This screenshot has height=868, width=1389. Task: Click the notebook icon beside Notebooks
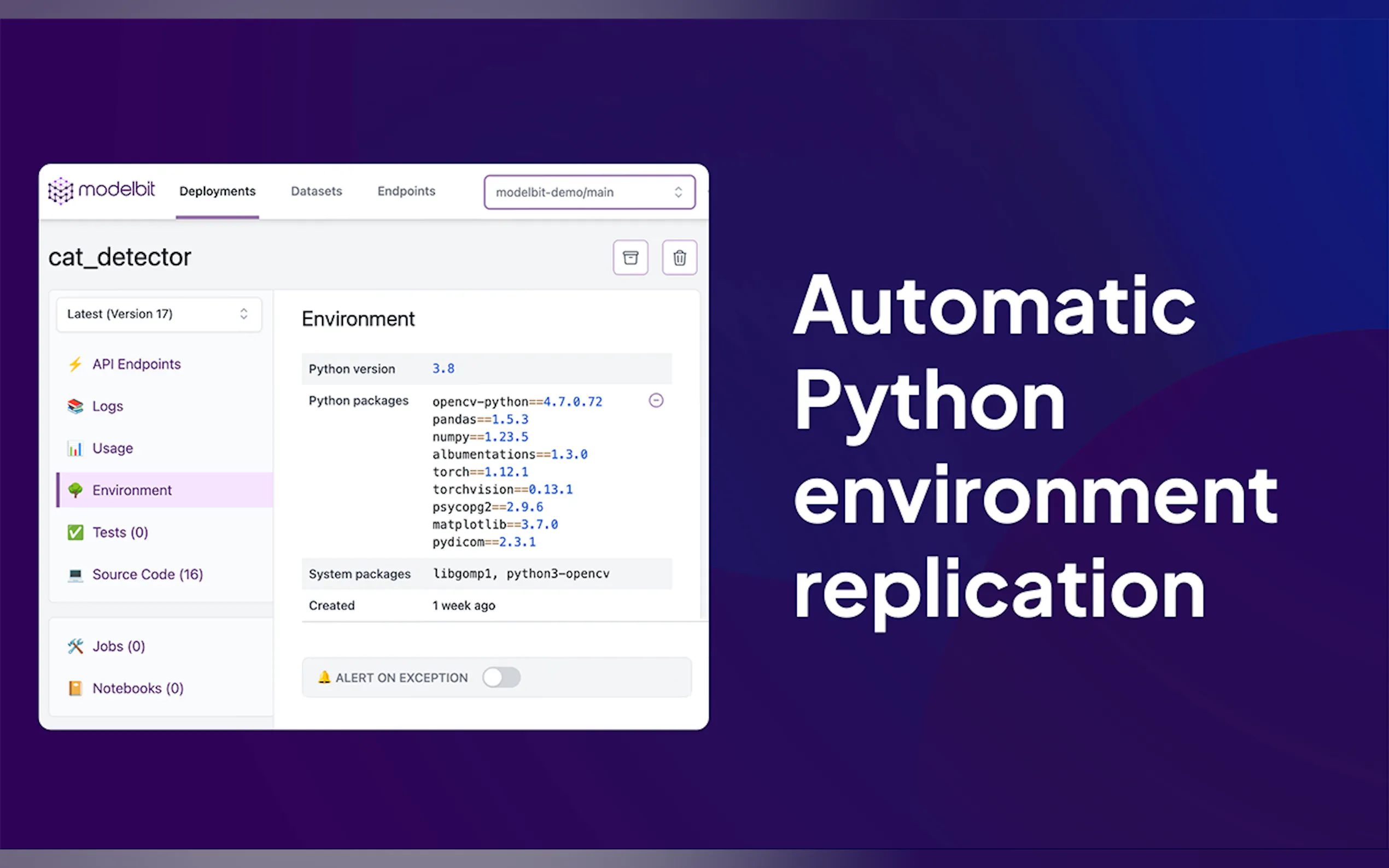pos(75,688)
